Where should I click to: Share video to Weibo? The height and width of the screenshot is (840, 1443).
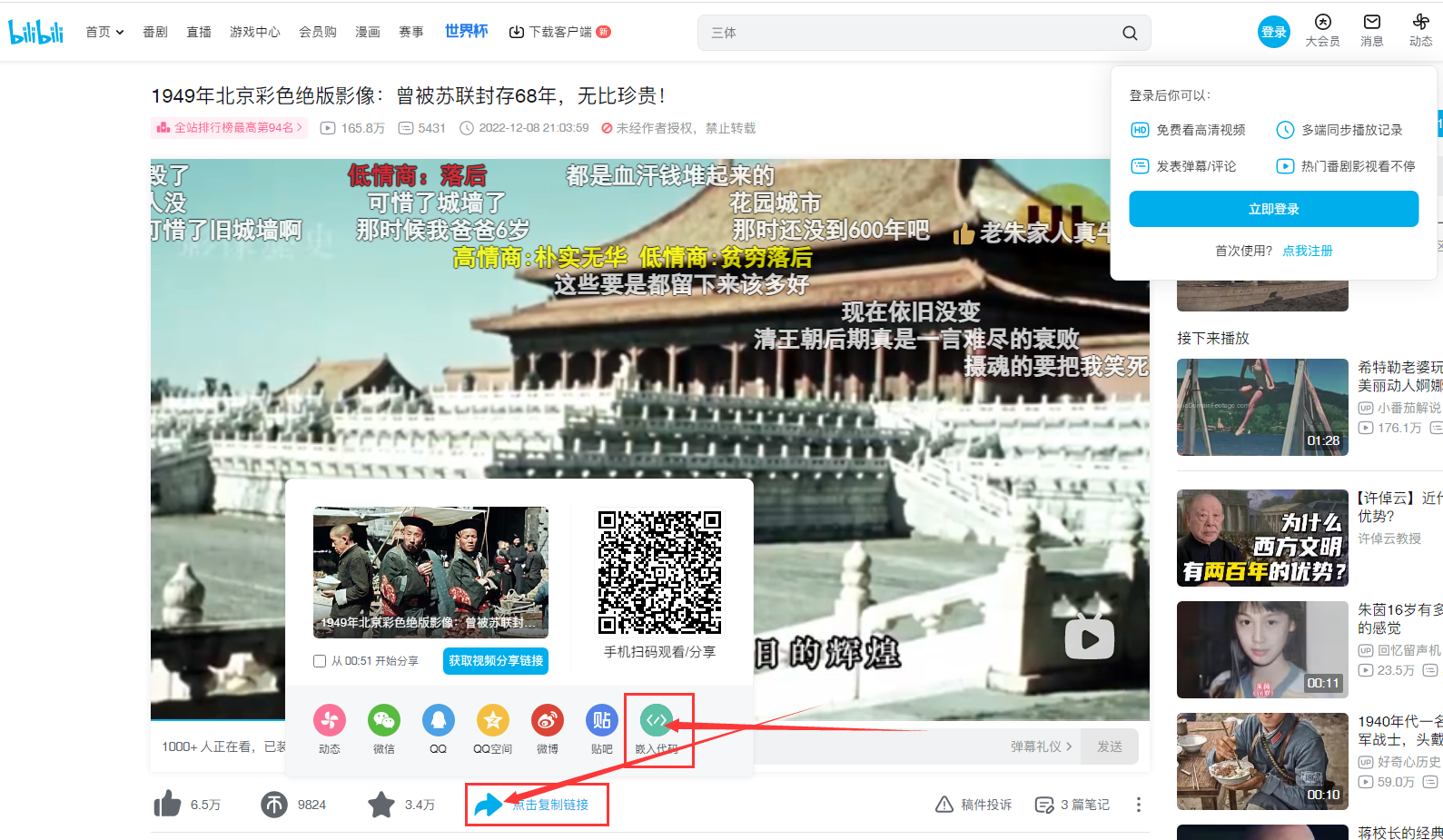tap(547, 721)
